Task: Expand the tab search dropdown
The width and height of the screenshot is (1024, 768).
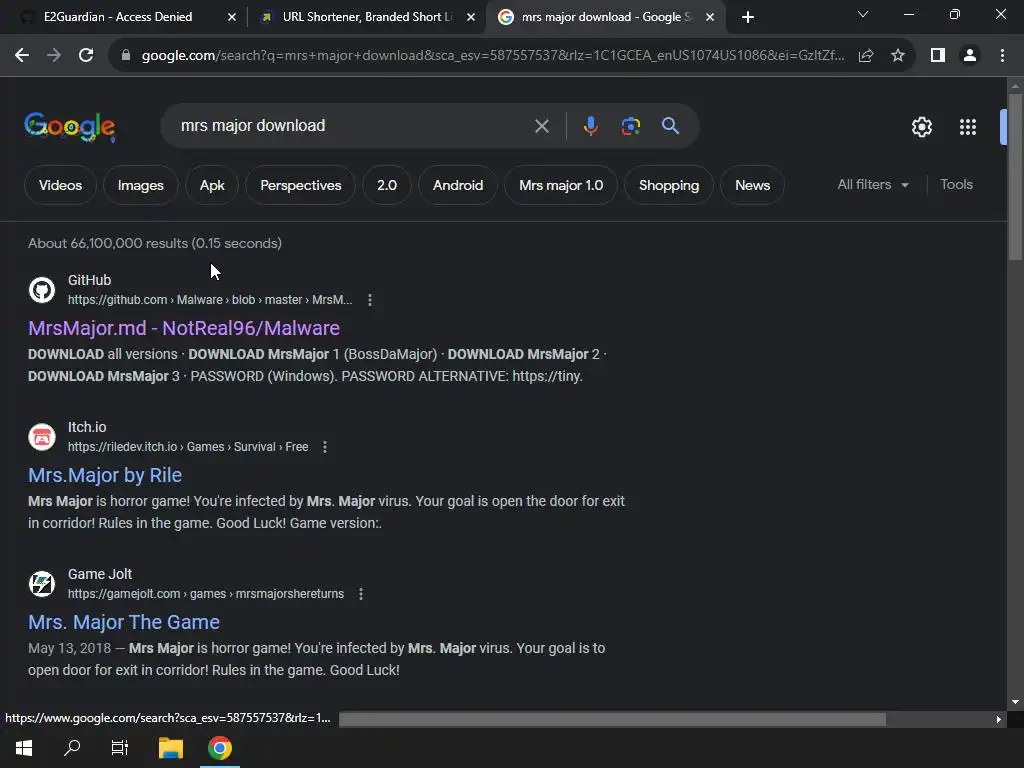Action: 863,14
